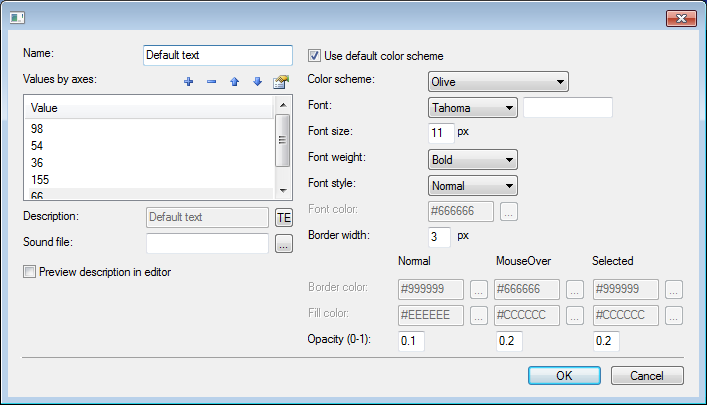This screenshot has height=405, width=707.
Task: Open the Font weight dropdown
Action: pos(472,160)
